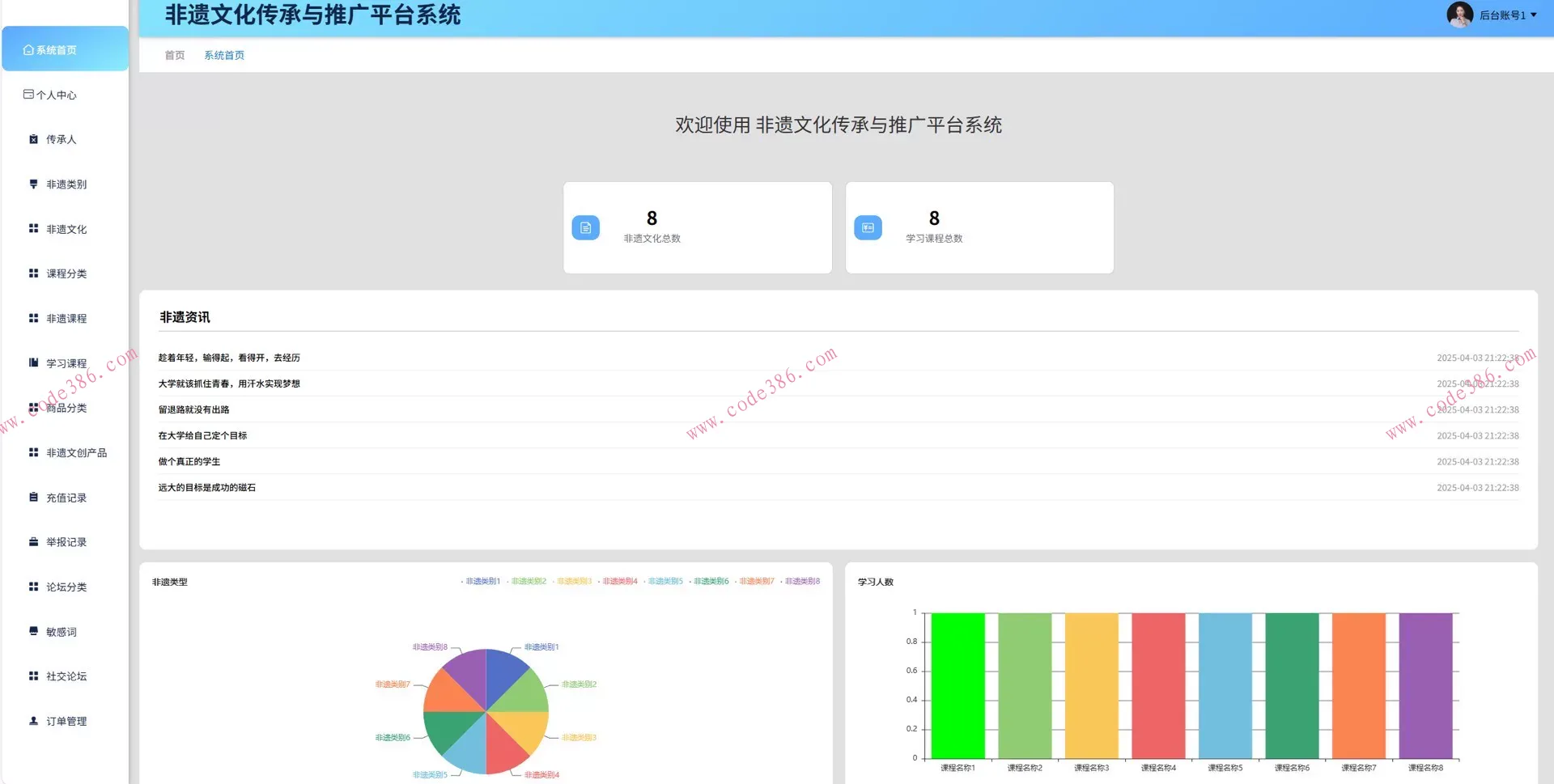Image resolution: width=1554 pixels, height=784 pixels.
Task: Click the 非遗类别 menu icon
Action: pyautogui.click(x=32, y=184)
